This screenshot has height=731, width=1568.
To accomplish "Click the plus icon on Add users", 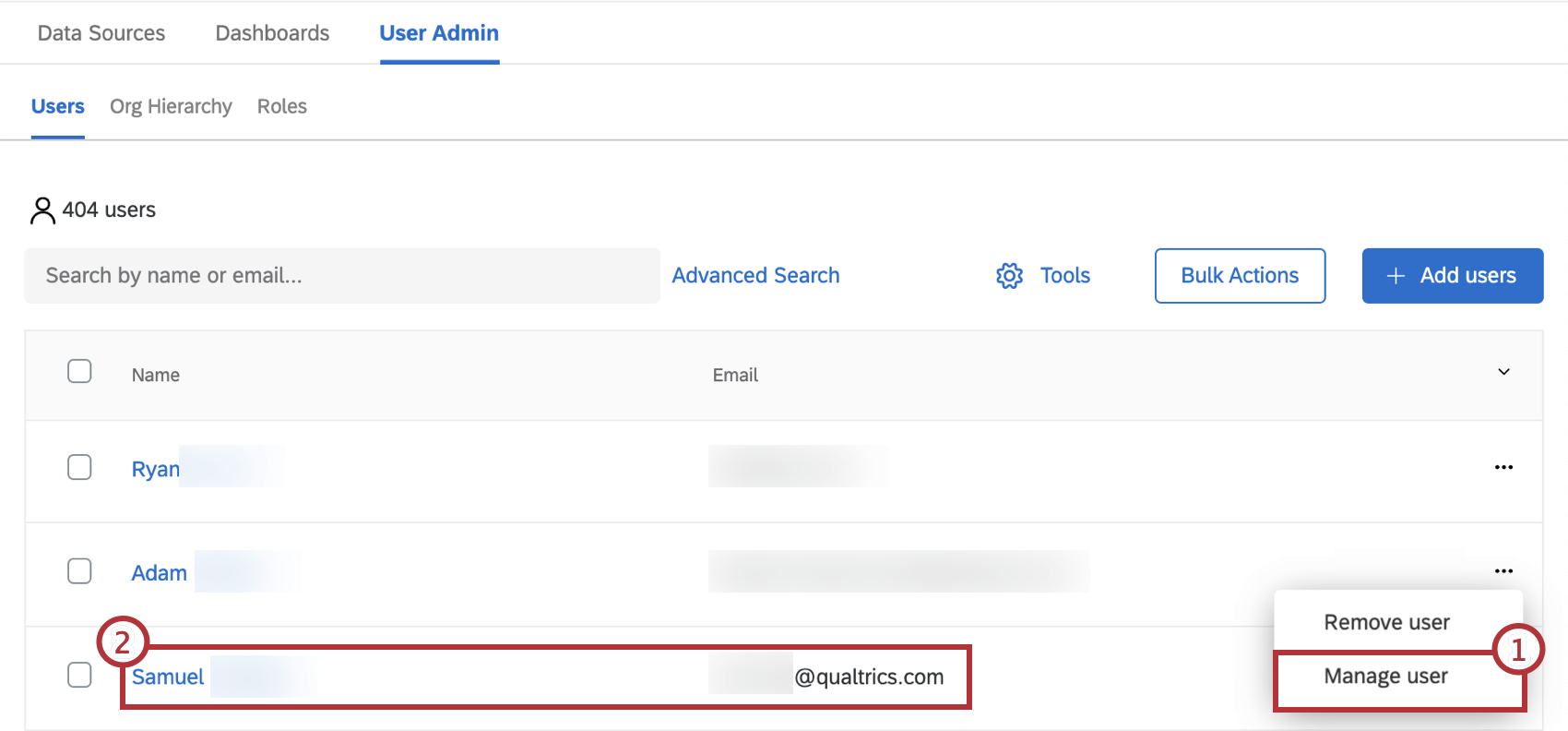I will tap(1396, 276).
